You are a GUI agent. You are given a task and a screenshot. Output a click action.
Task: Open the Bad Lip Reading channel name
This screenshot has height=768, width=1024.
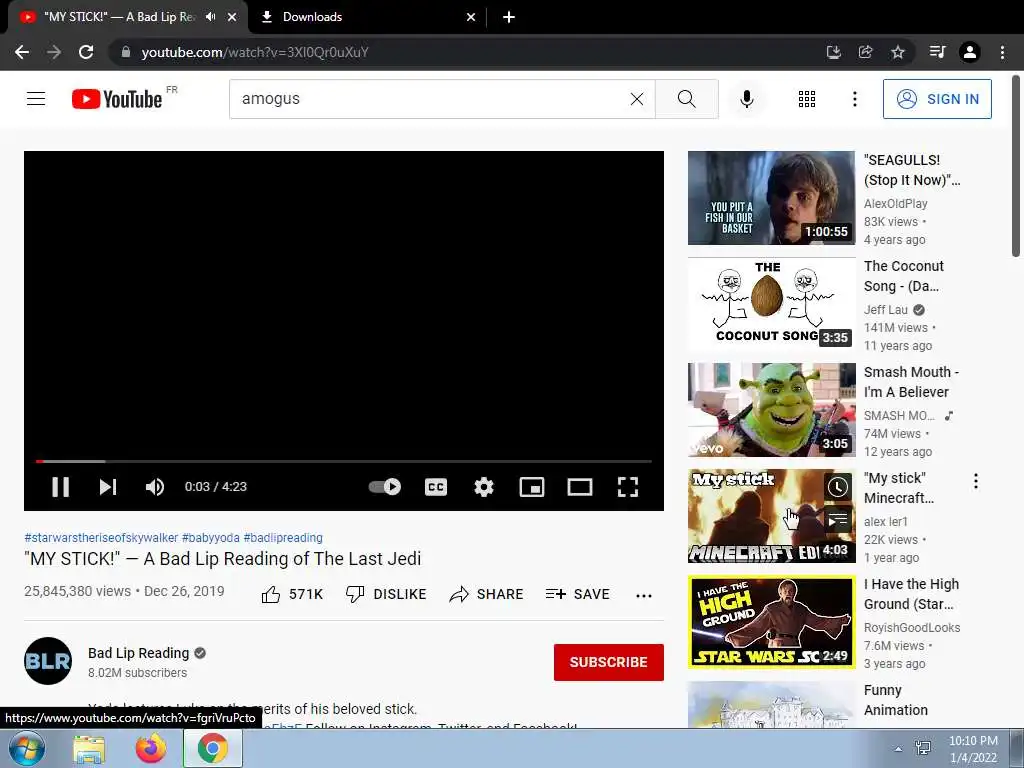[x=138, y=653]
